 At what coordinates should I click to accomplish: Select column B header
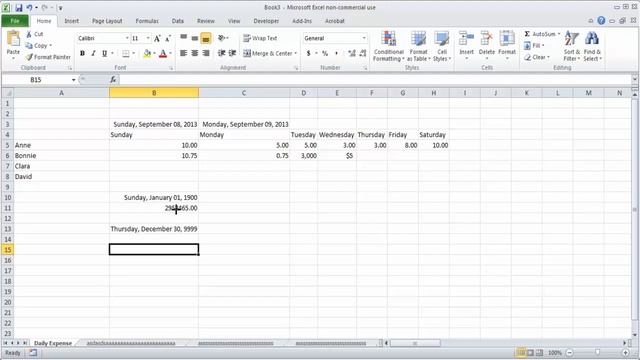[x=154, y=93]
